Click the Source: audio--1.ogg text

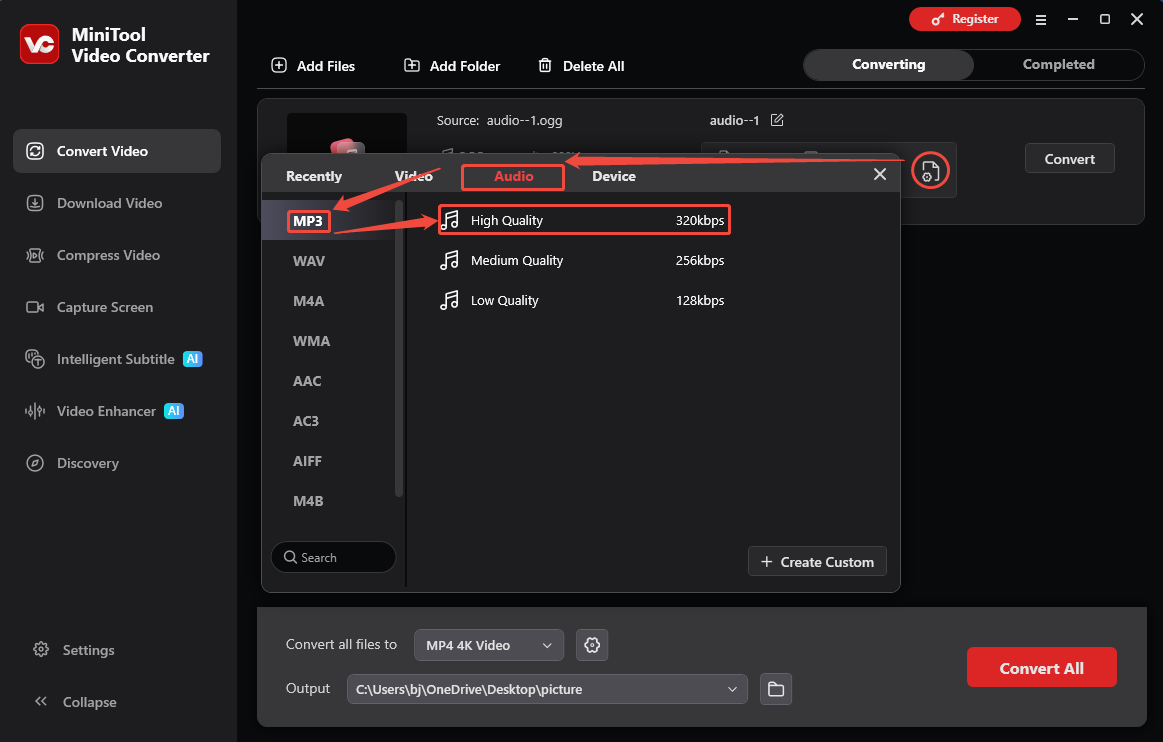499,120
